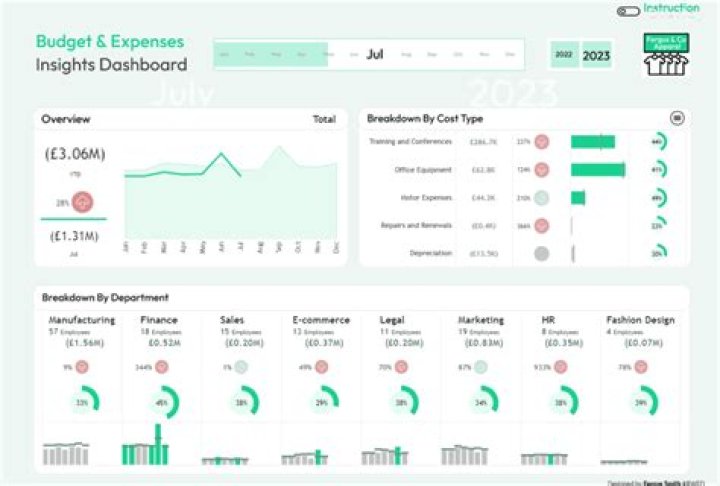Click Office Equipment red variance icon
The height and width of the screenshot is (486, 720).
click(x=541, y=170)
